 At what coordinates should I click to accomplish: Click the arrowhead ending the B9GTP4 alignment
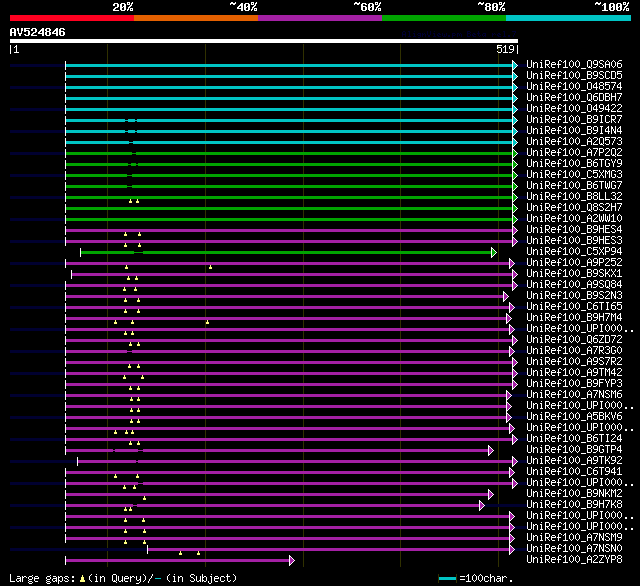click(491, 451)
